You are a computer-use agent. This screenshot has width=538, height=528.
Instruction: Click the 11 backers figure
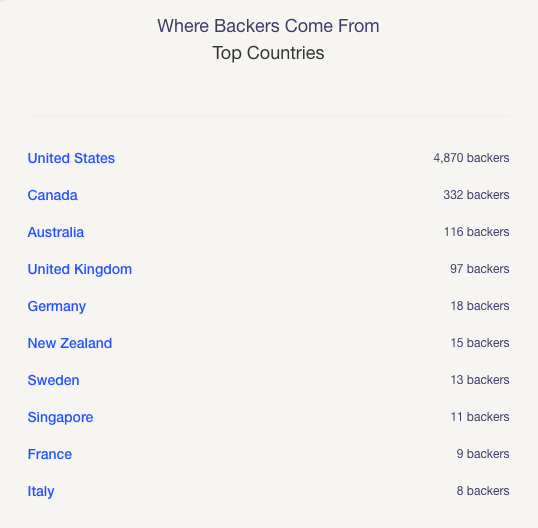480,417
